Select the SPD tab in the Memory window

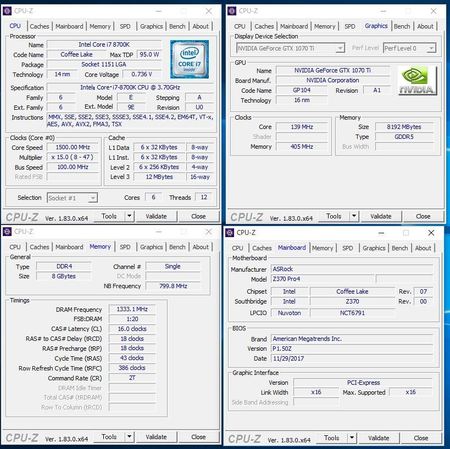[125, 247]
